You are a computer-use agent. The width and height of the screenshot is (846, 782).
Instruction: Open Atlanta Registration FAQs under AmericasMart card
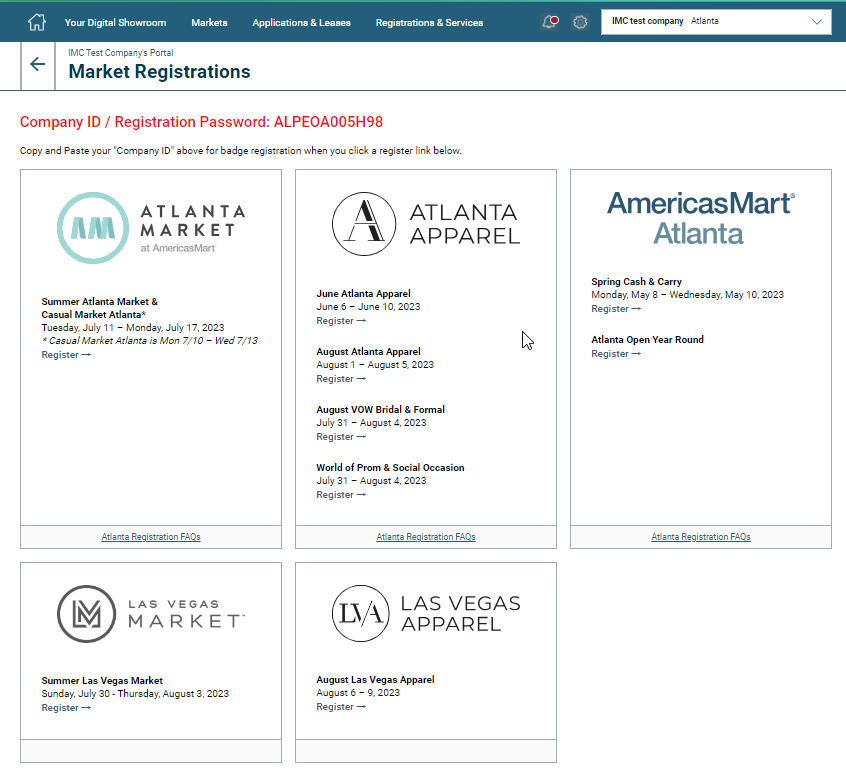(x=701, y=537)
